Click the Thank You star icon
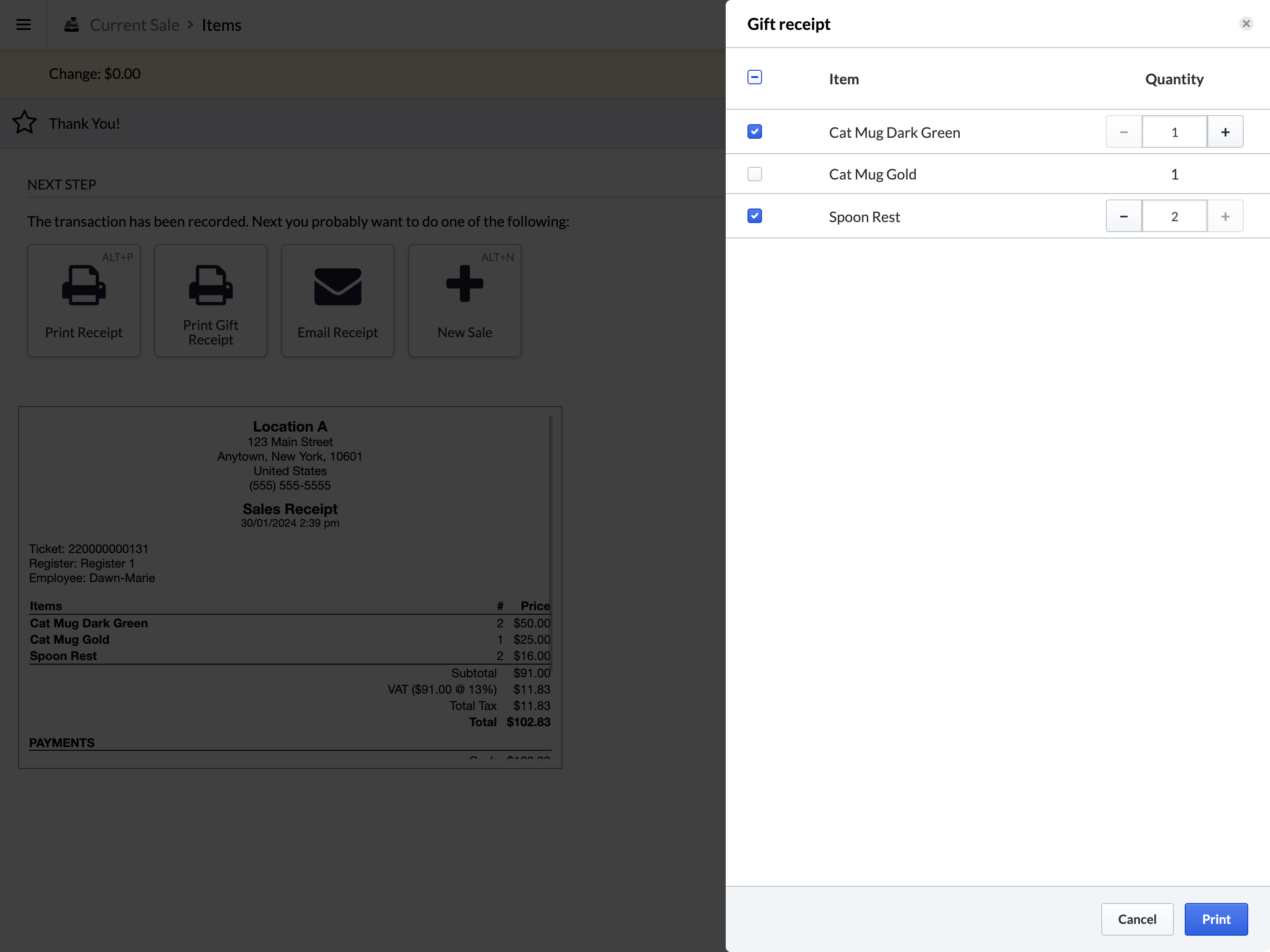This screenshot has width=1270, height=952. pos(24,122)
